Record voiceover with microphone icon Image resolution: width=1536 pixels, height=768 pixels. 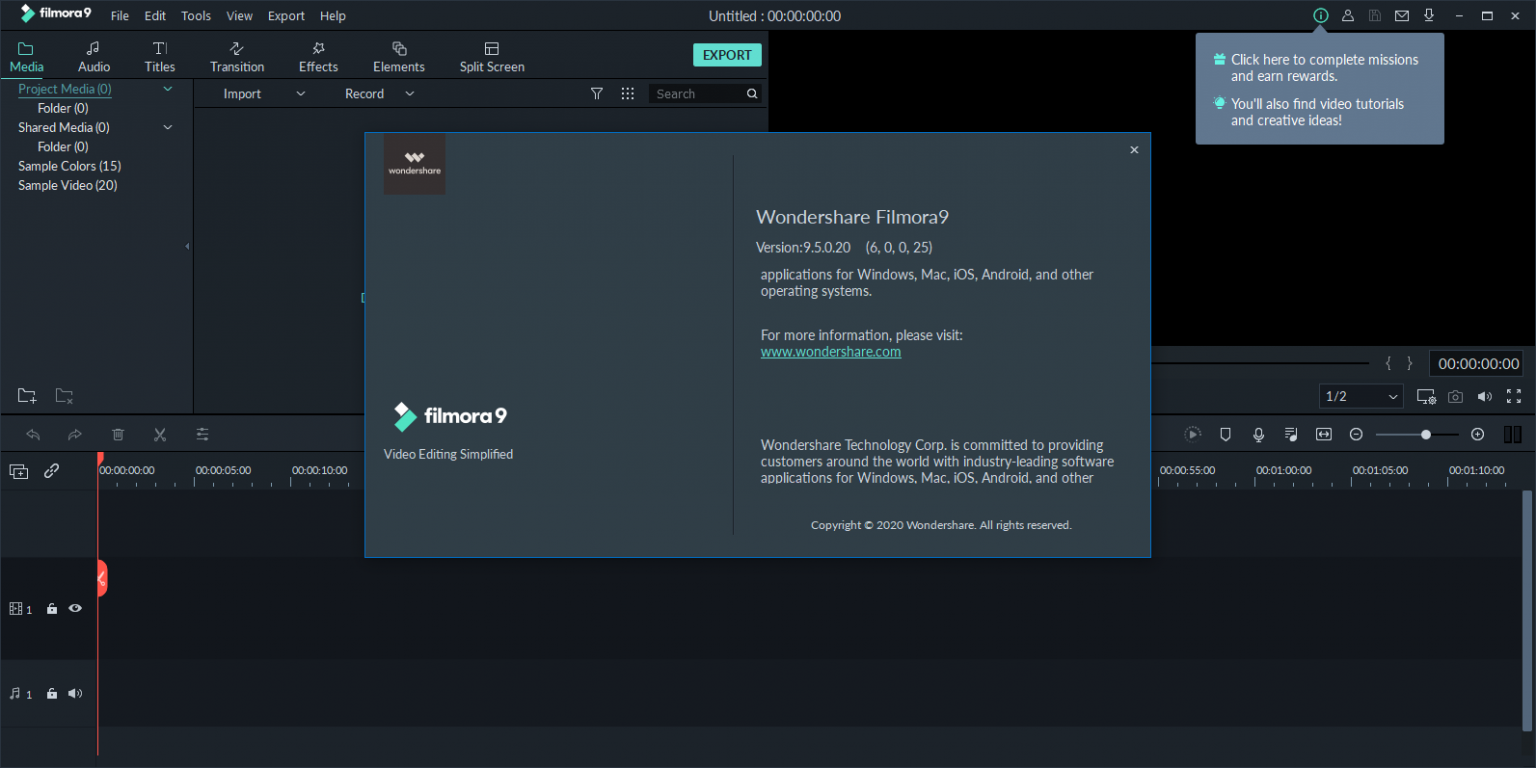pos(1259,434)
